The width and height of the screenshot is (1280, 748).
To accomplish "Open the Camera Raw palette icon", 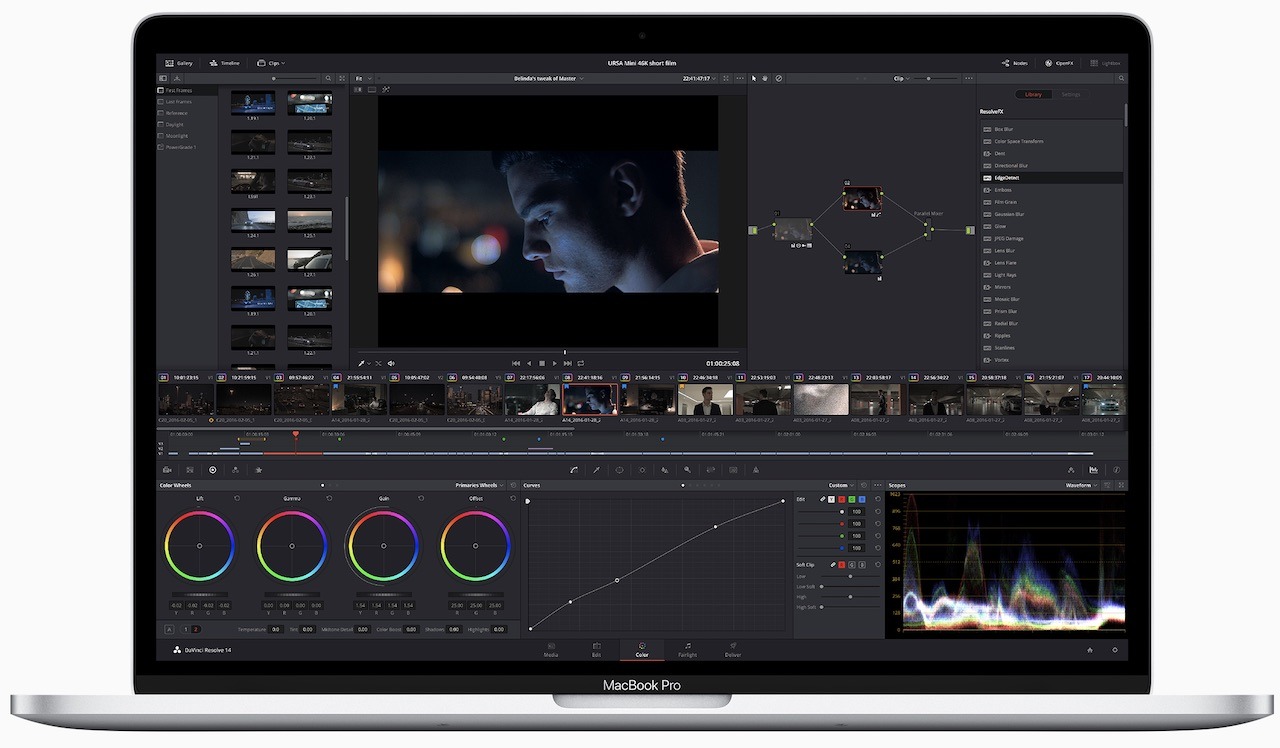I will pyautogui.click(x=167, y=469).
